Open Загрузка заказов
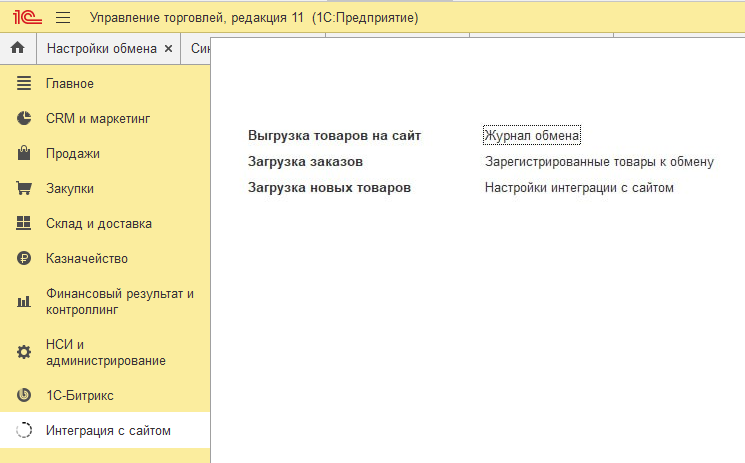The height and width of the screenshot is (463, 745). pos(305,162)
